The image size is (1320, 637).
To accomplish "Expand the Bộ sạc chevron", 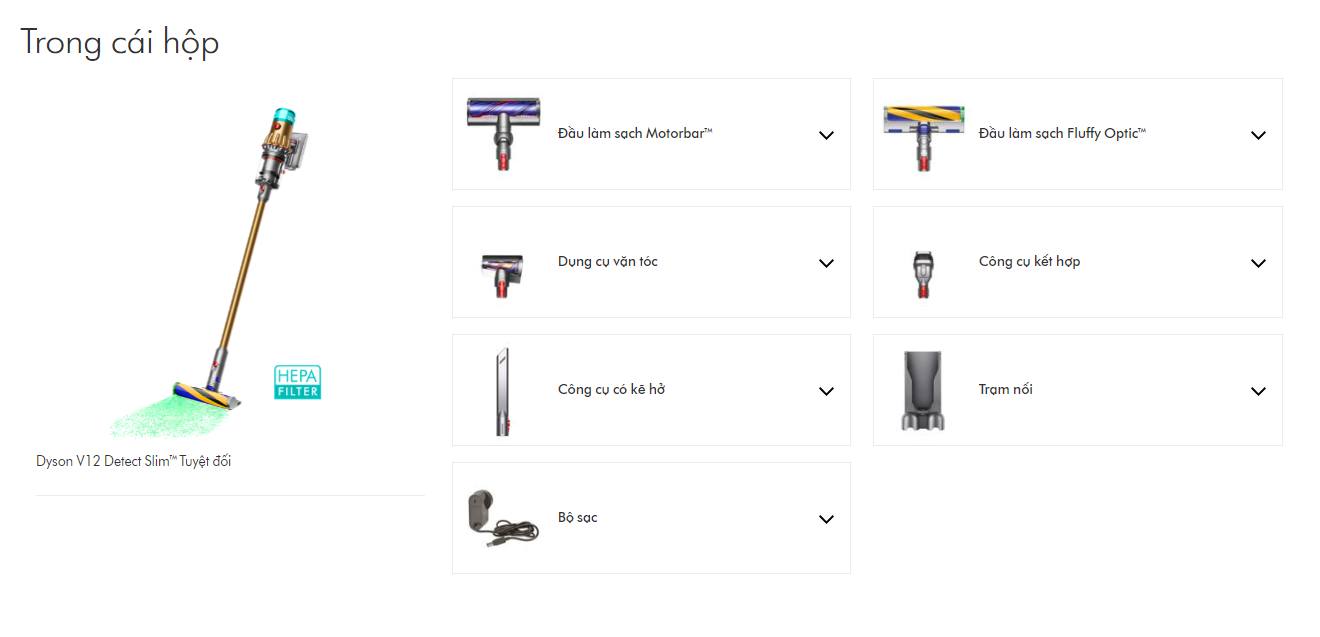I will (x=826, y=519).
